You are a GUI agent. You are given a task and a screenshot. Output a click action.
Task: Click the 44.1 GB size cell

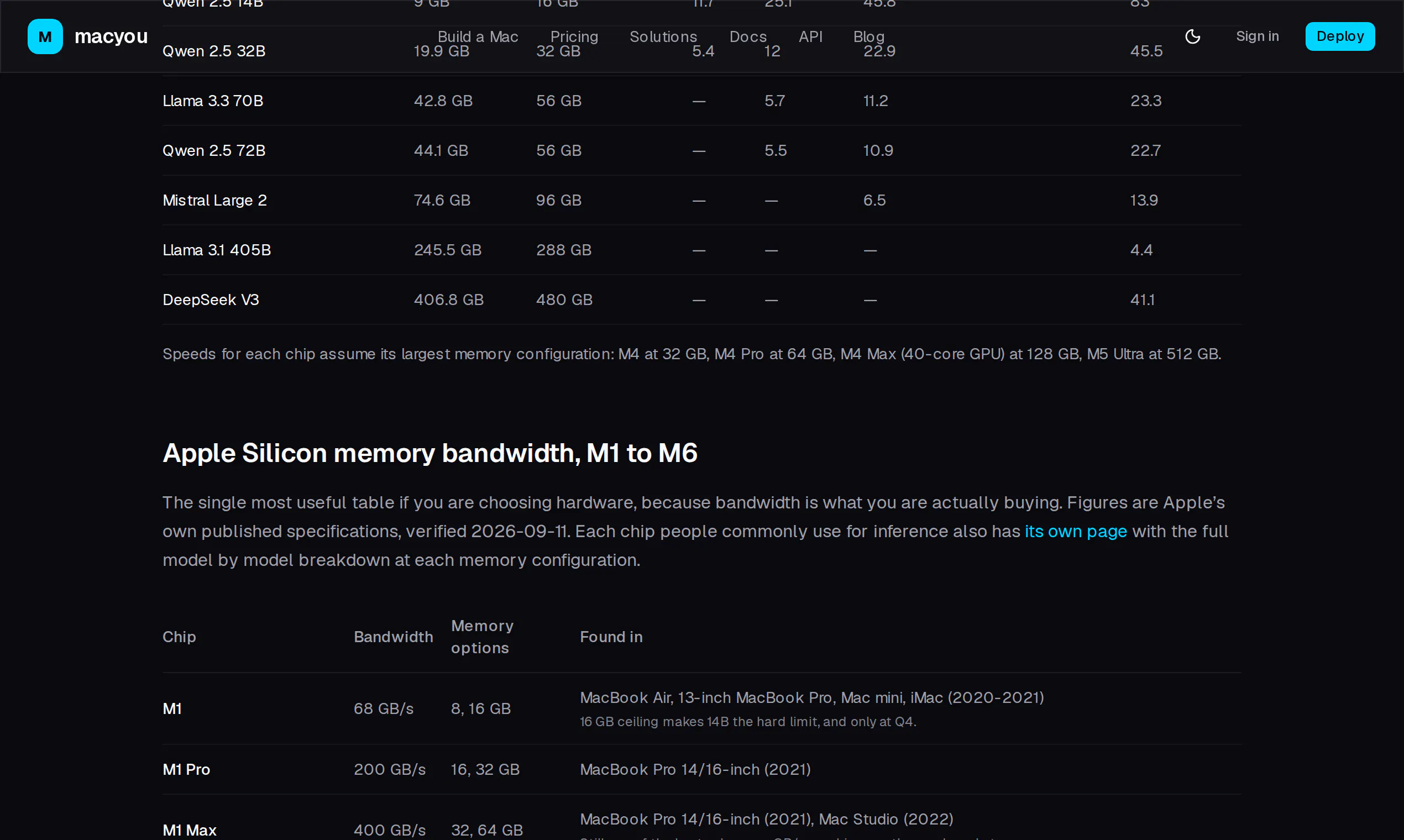tap(441, 150)
